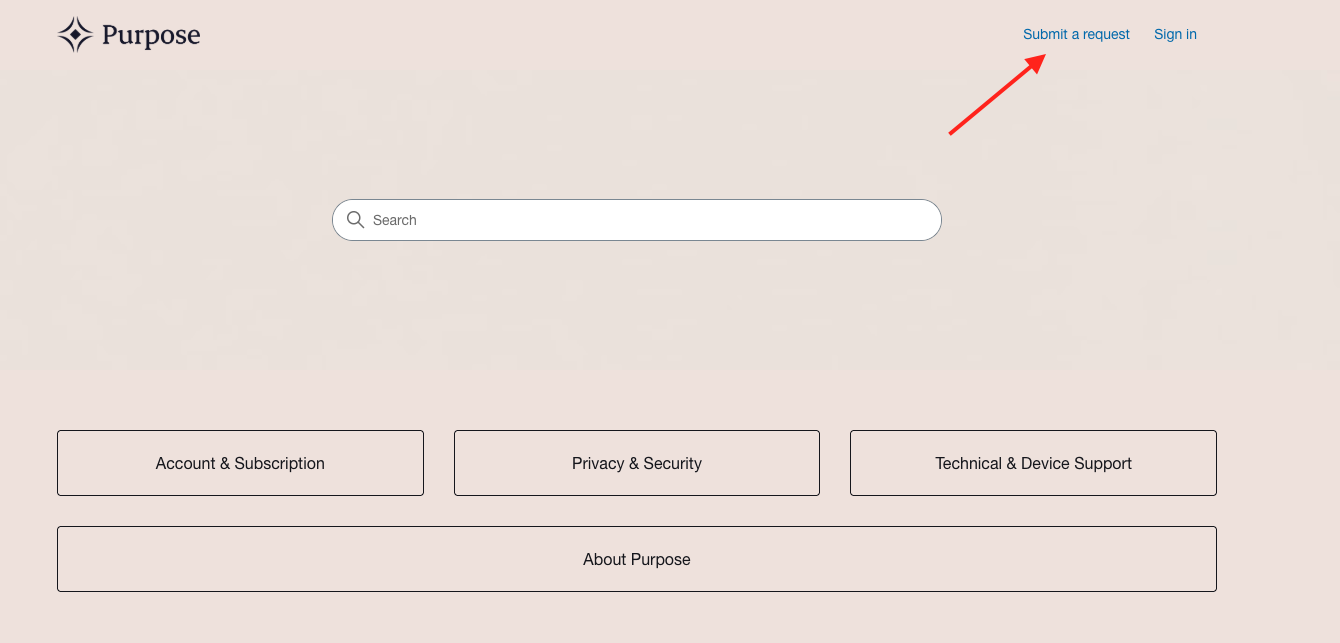Open the Submit a request link

tap(1076, 34)
